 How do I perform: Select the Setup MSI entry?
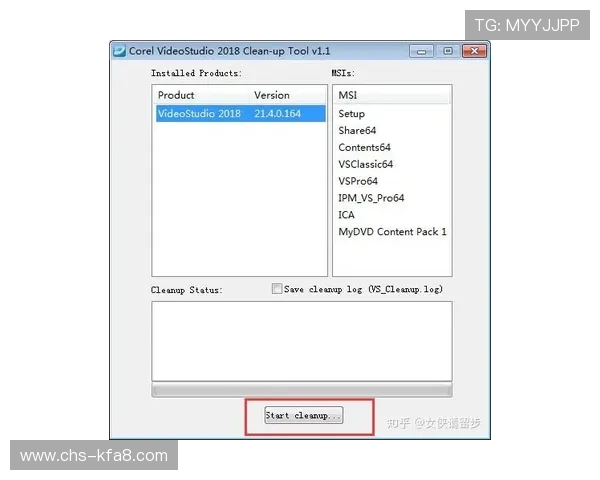coord(352,114)
